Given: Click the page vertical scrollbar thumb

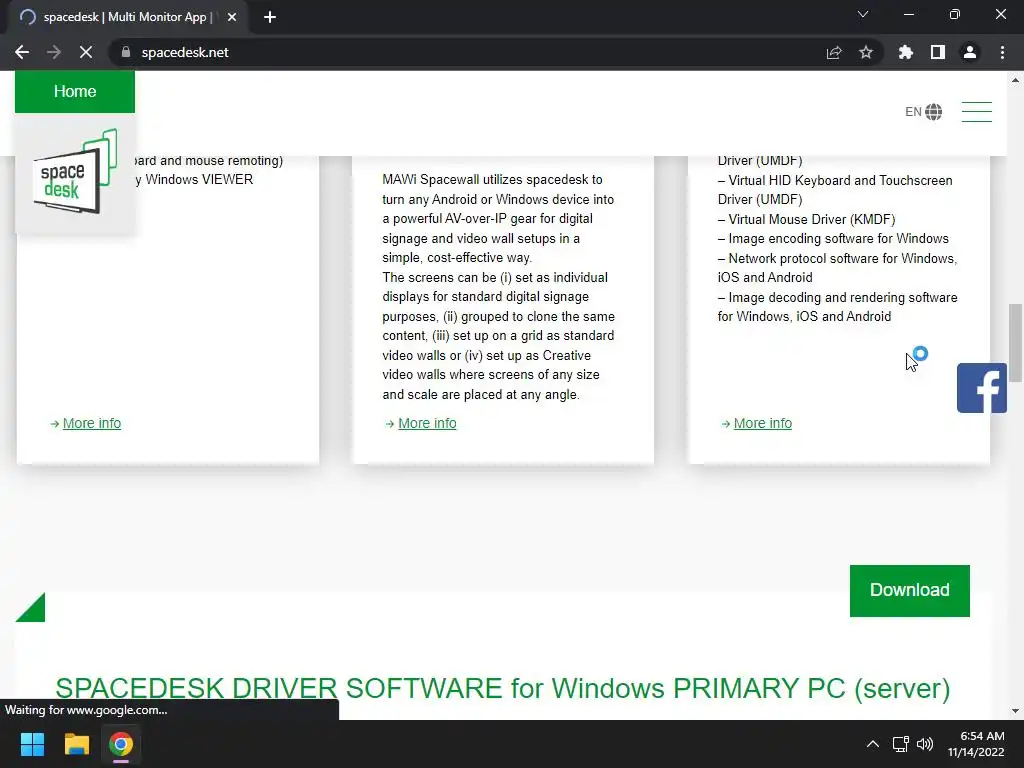Looking at the screenshot, I should click(x=1015, y=342).
